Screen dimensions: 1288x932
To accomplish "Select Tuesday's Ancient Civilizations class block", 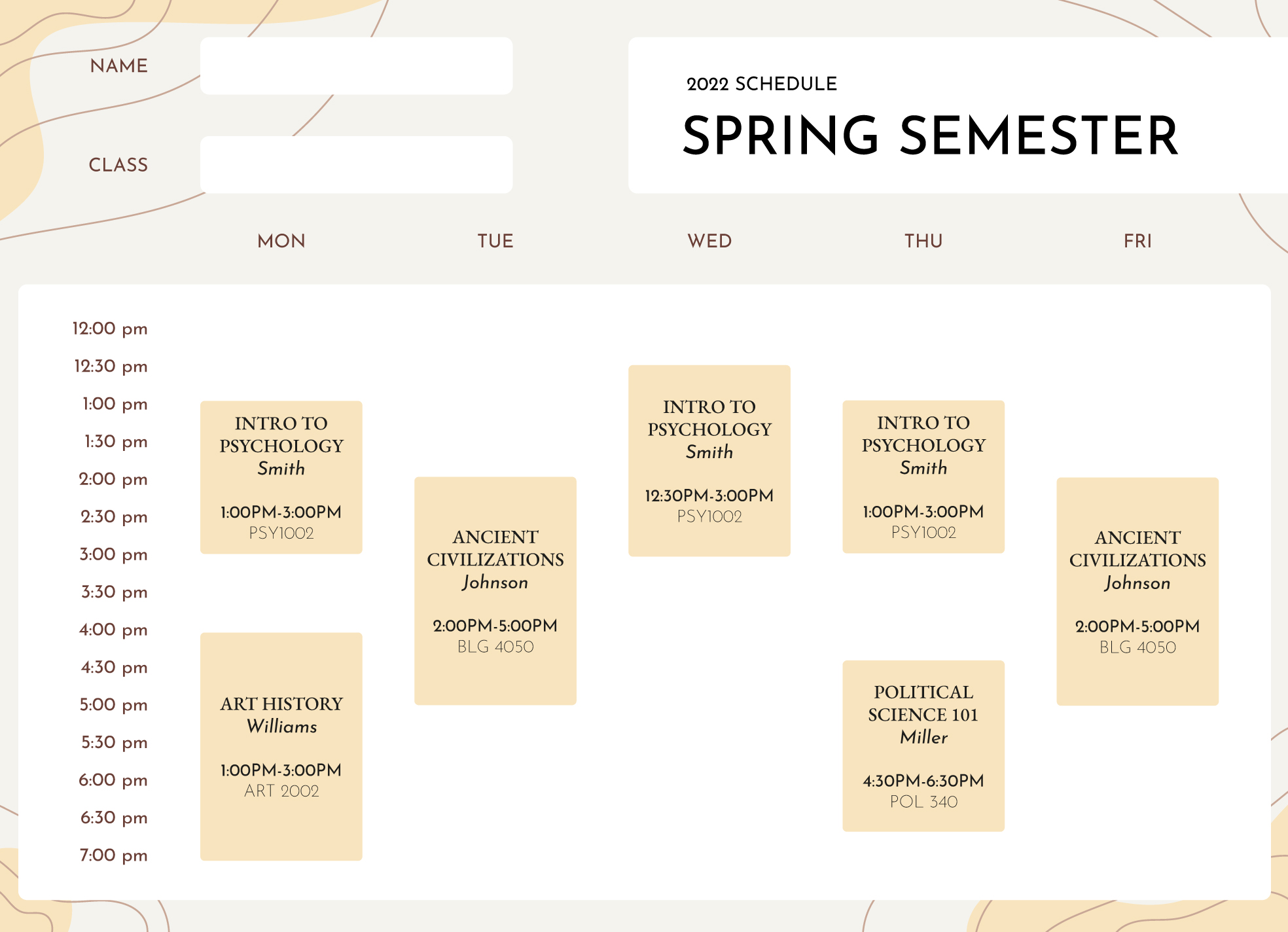I will point(495,590).
